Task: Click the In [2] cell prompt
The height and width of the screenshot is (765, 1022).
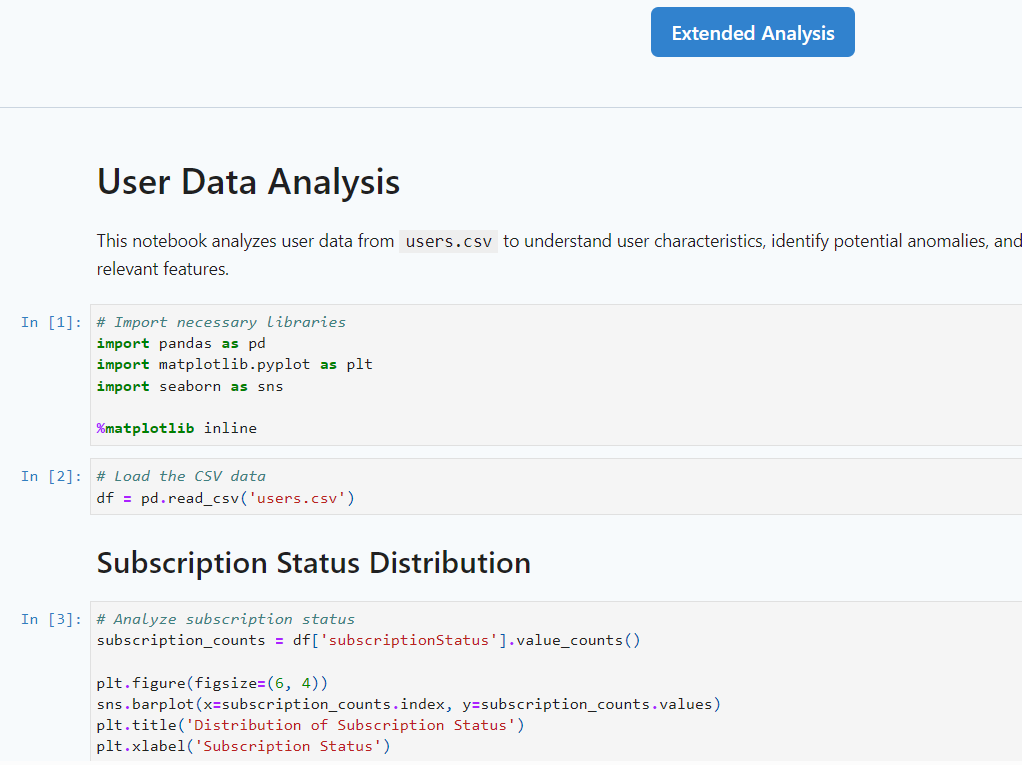Action: click(x=51, y=477)
